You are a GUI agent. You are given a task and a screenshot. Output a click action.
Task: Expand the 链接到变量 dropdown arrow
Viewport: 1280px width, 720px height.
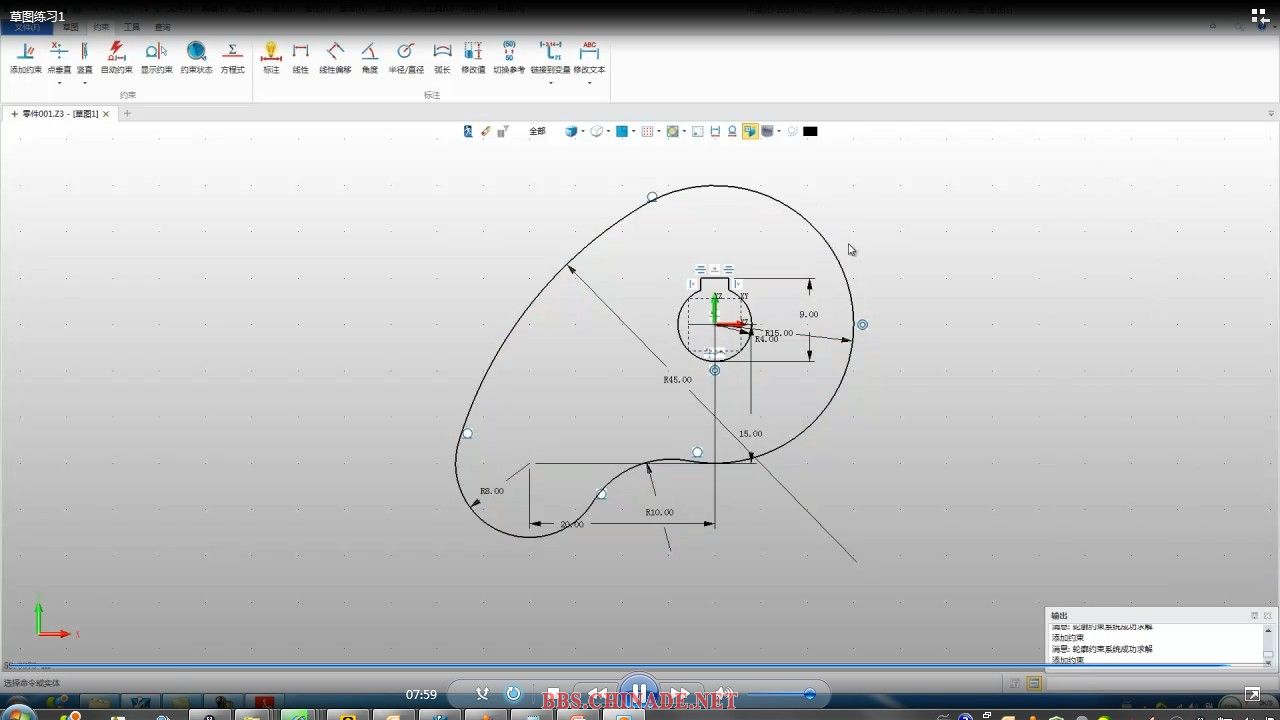[551, 83]
